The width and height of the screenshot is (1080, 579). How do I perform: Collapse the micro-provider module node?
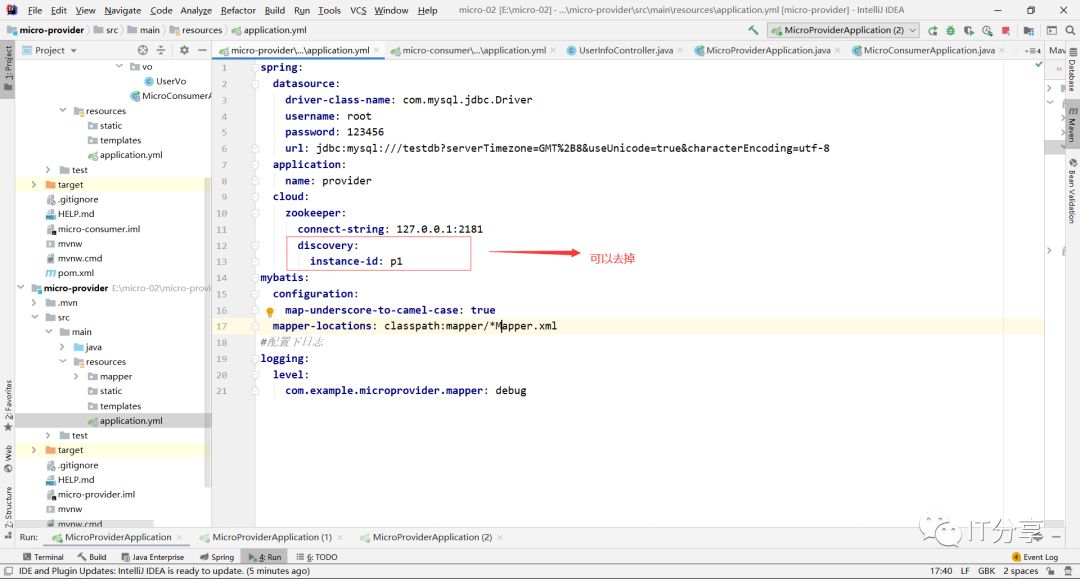point(21,288)
